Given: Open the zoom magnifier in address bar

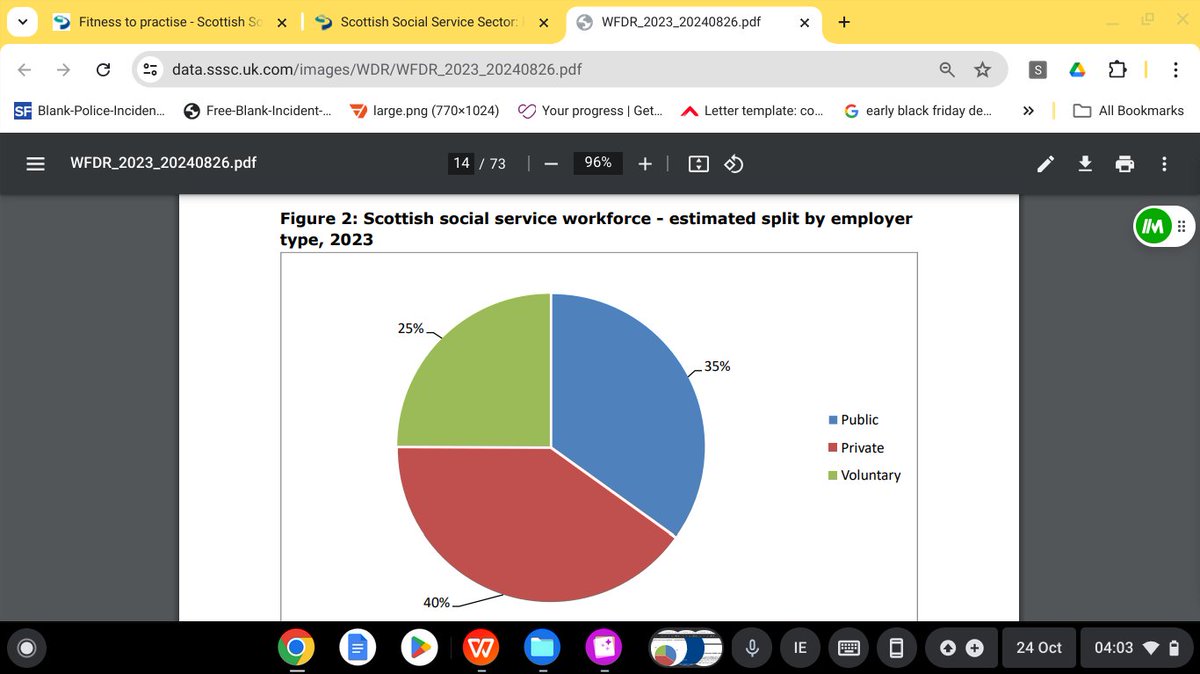Looking at the screenshot, I should [x=946, y=70].
